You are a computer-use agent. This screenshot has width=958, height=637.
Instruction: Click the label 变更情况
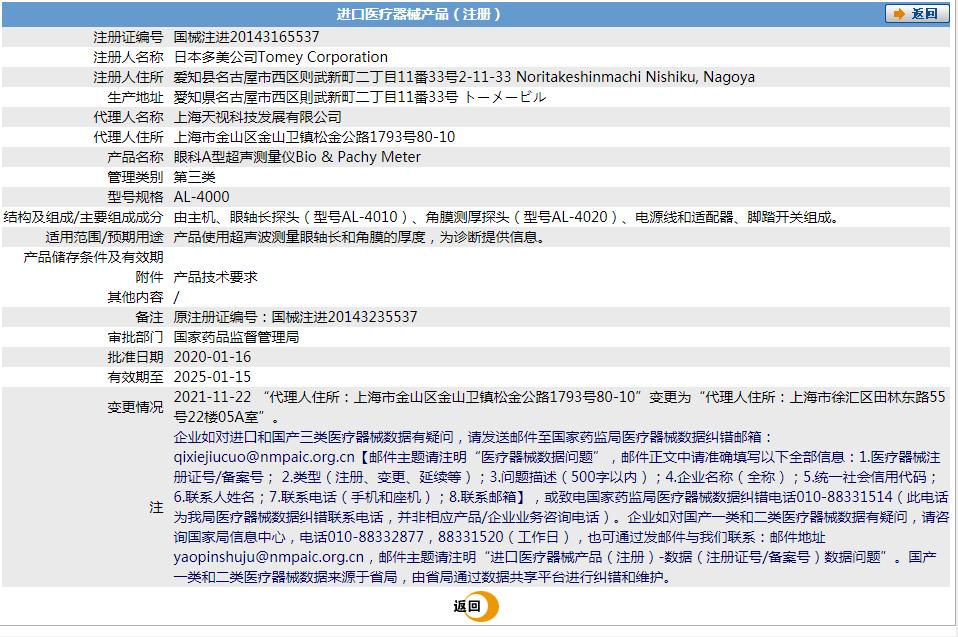click(135, 407)
